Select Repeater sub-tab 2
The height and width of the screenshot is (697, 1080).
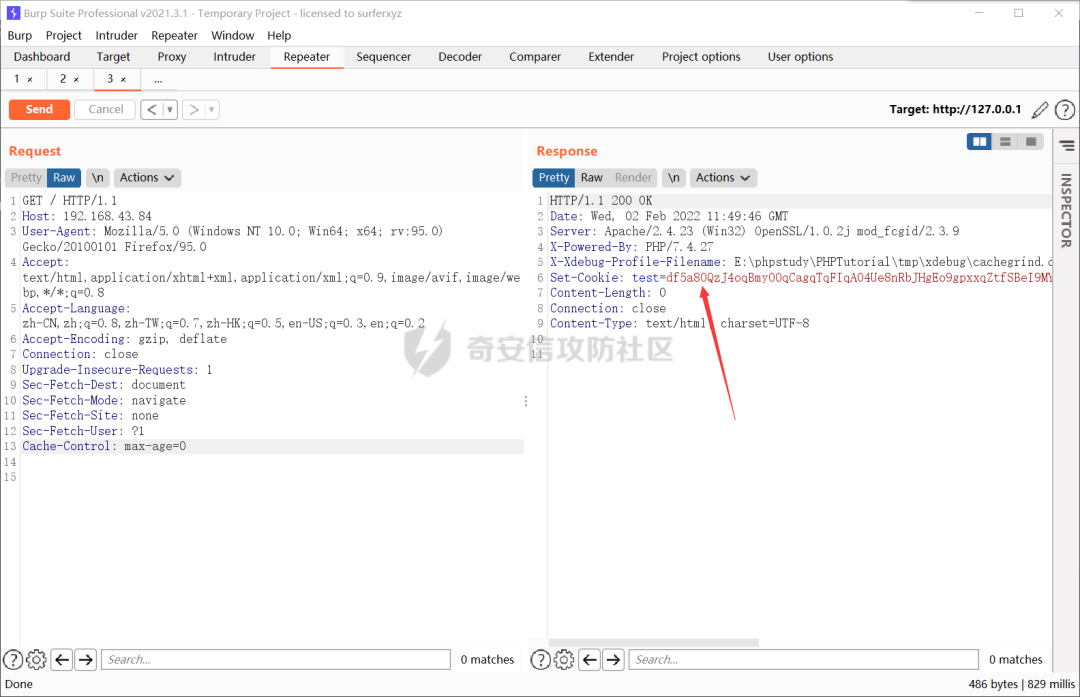[x=63, y=79]
